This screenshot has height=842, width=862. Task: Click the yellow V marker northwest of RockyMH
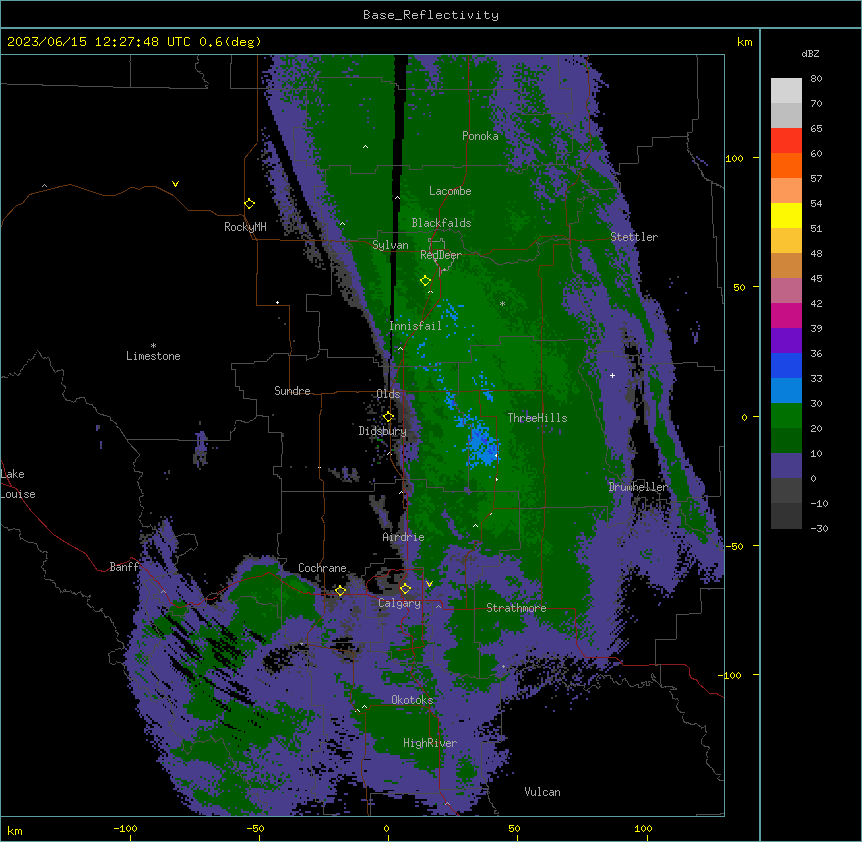(x=175, y=184)
